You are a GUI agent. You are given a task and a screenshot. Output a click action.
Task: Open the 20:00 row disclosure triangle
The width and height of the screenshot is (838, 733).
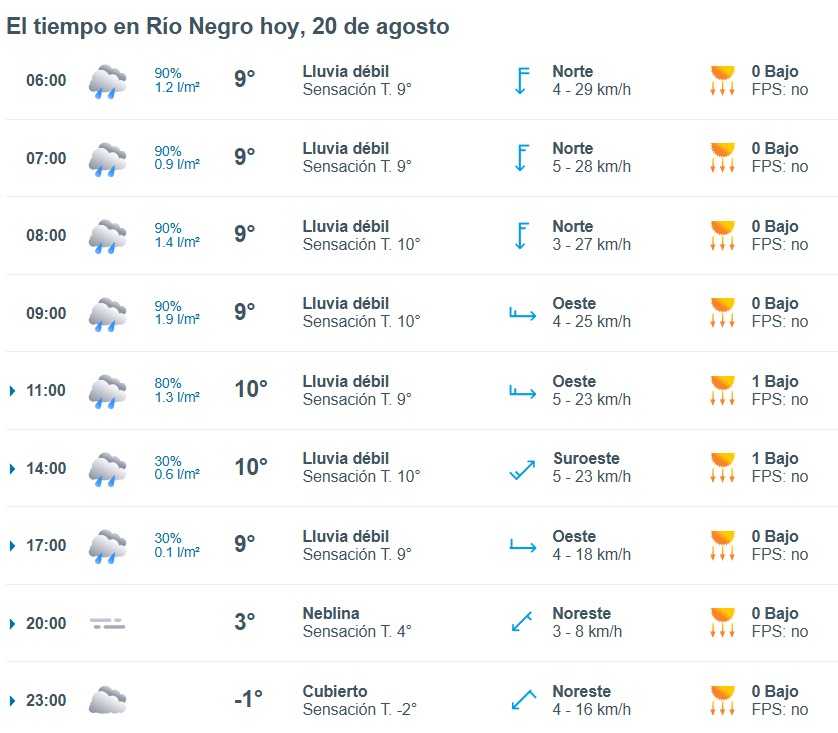[13, 623]
